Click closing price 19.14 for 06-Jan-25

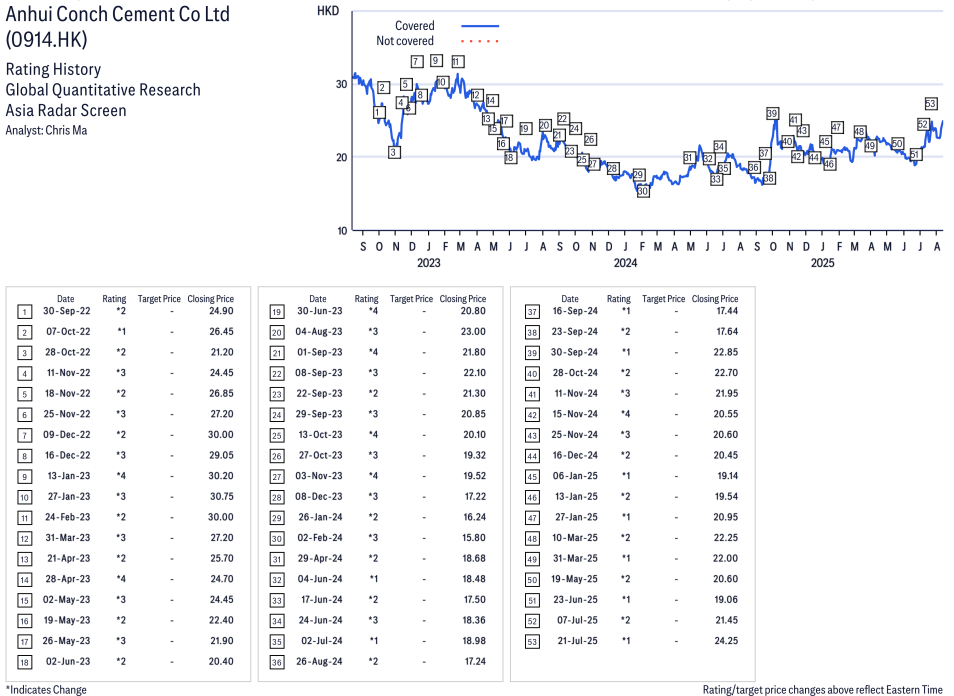(728, 476)
